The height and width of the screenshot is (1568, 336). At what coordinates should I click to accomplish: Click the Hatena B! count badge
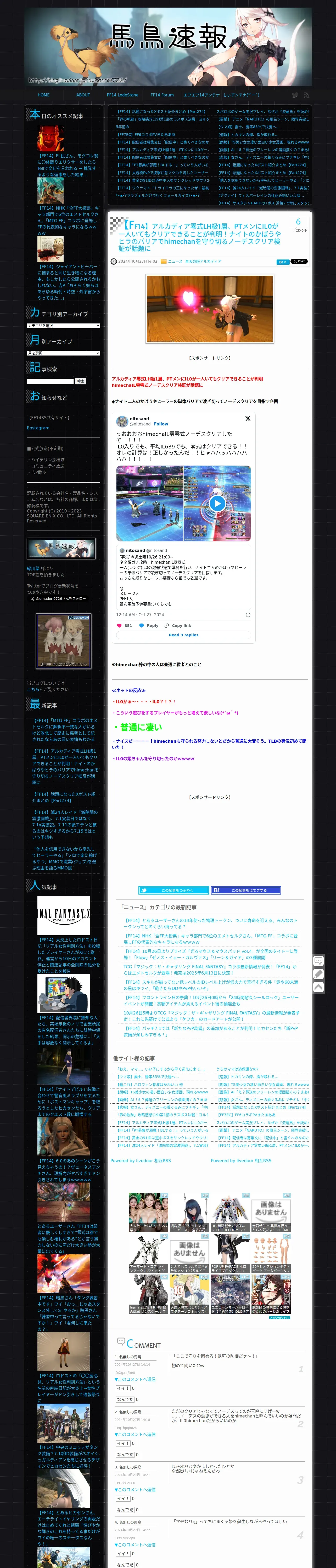[282, 262]
